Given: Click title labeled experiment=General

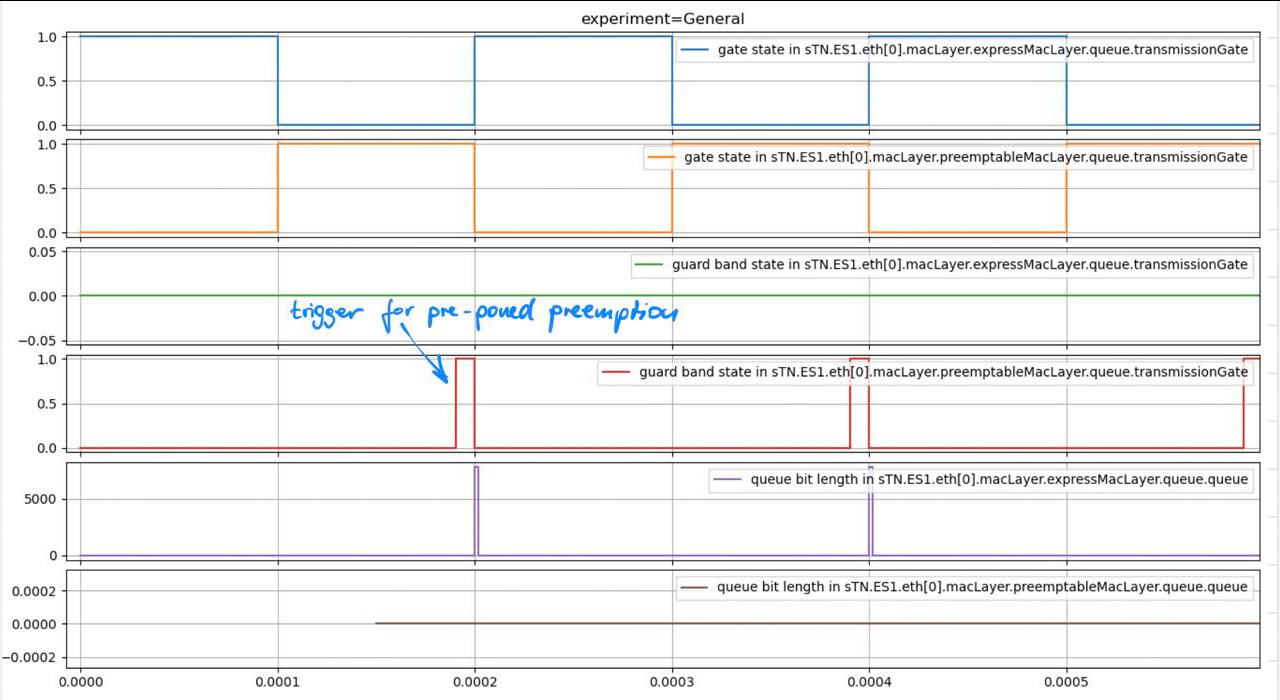Looking at the screenshot, I should (x=662, y=18).
